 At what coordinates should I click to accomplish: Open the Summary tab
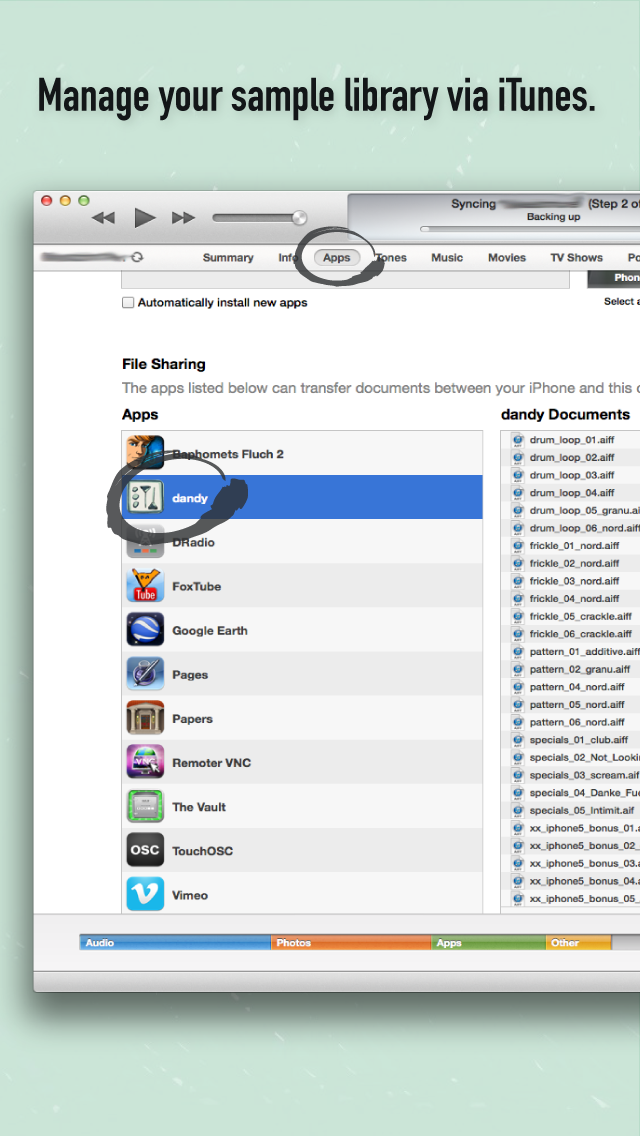(x=228, y=257)
